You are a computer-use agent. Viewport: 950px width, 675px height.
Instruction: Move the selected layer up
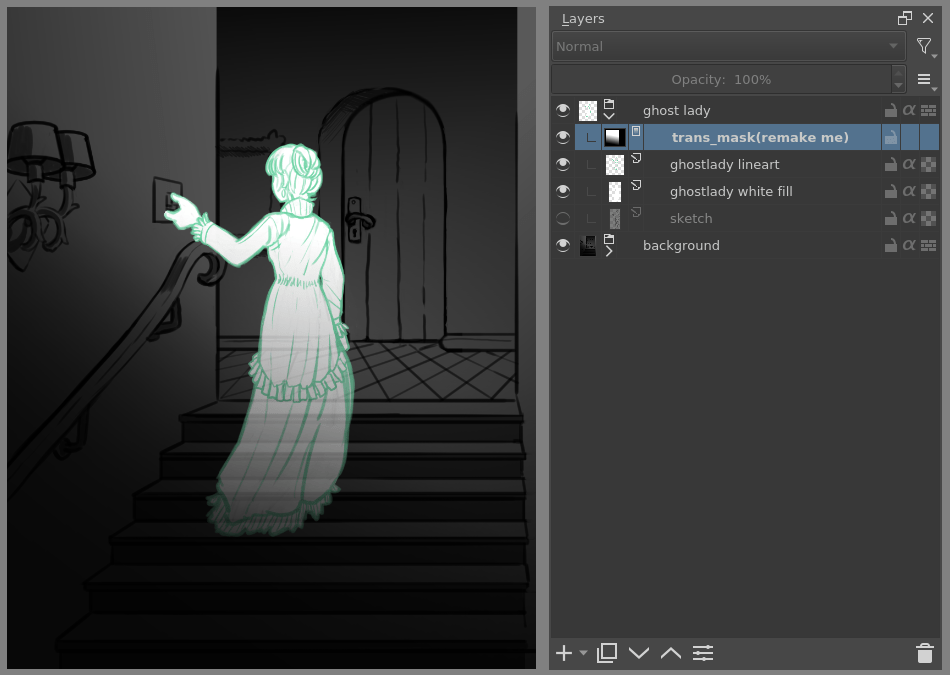pos(670,653)
